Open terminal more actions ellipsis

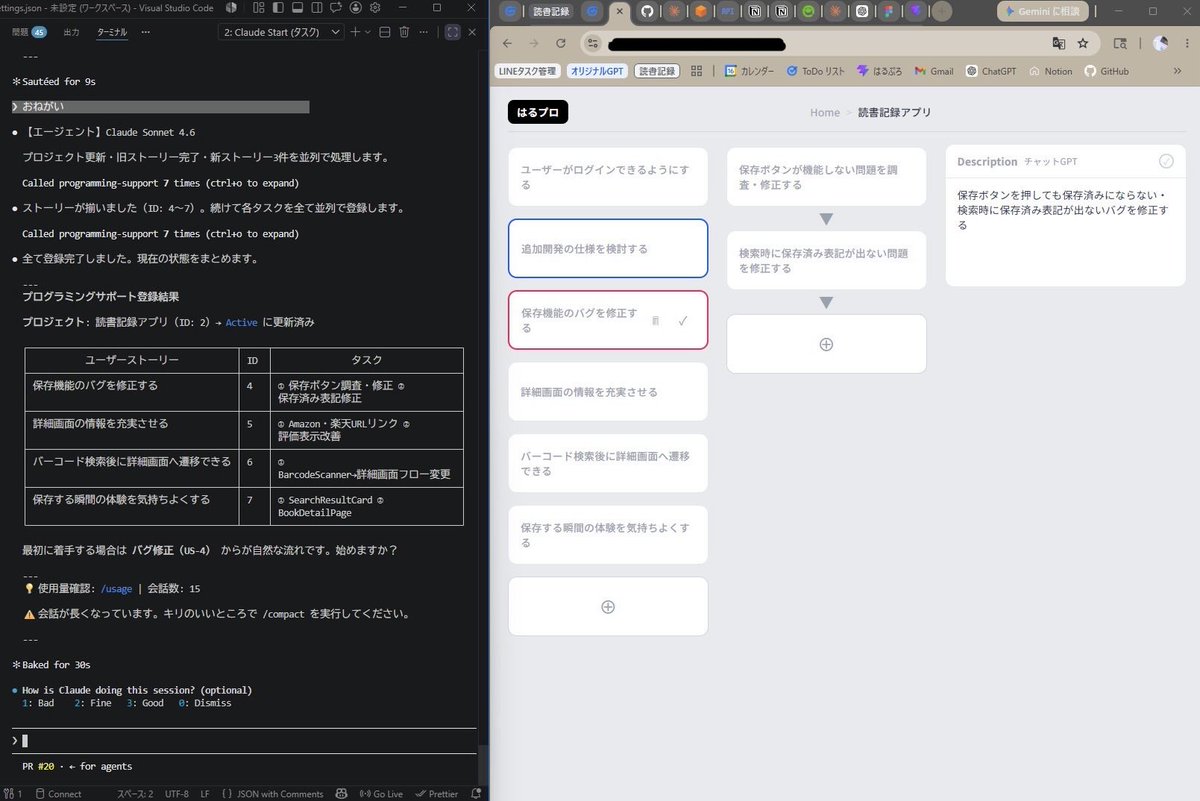[424, 32]
